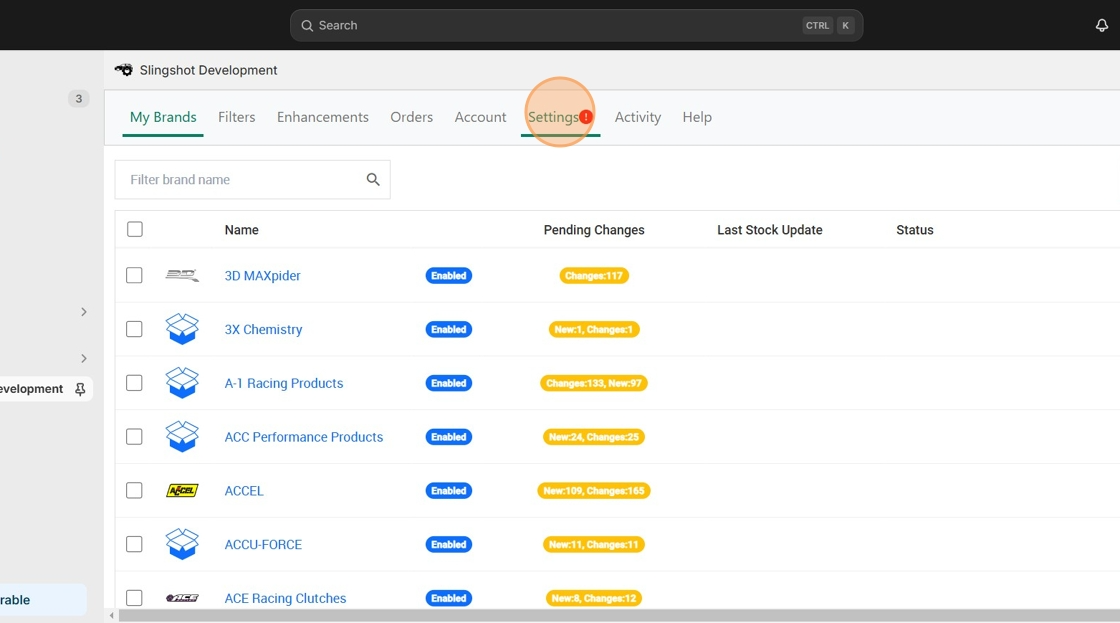The height and width of the screenshot is (623, 1120).
Task: Open the ACCEL brand link
Action: pyautogui.click(x=244, y=491)
